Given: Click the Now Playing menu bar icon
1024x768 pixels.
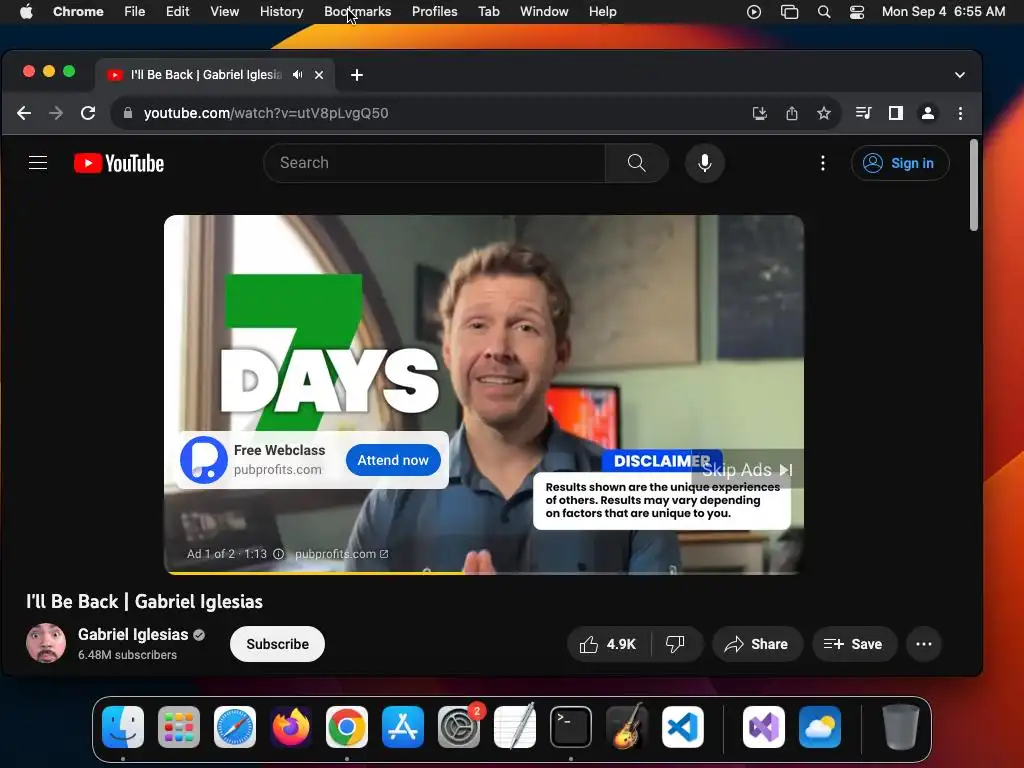Looking at the screenshot, I should [754, 12].
